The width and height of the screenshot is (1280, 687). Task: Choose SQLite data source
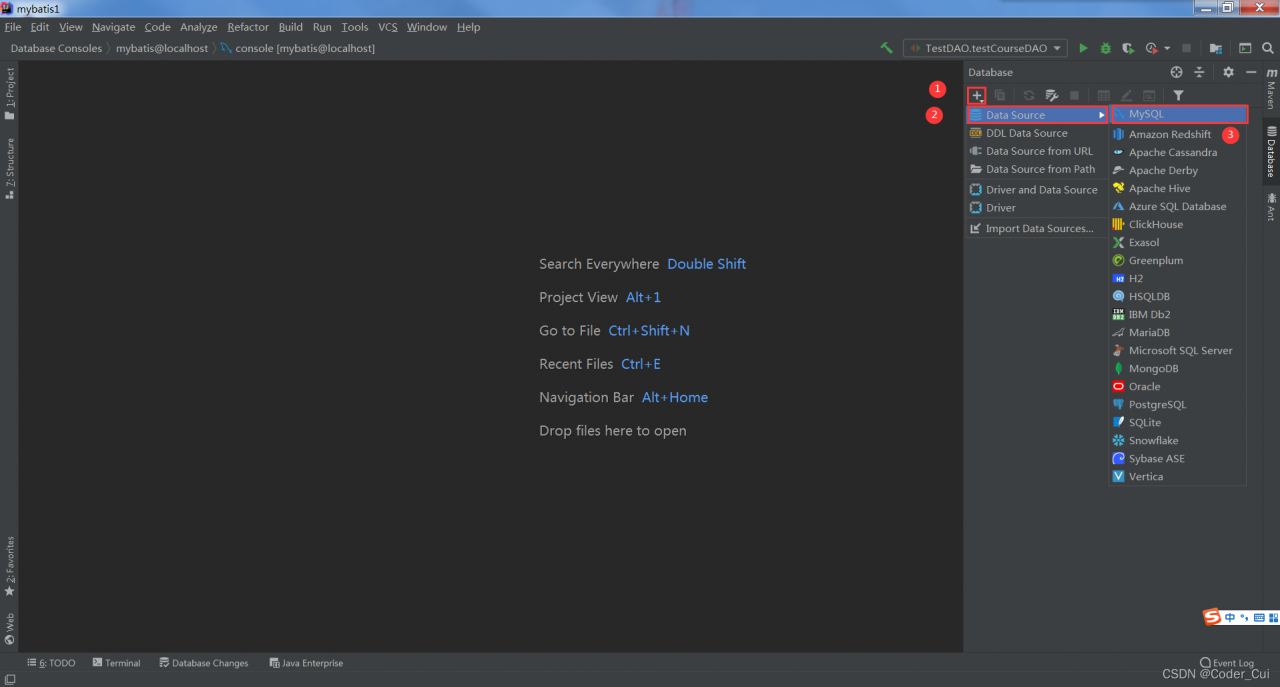(x=1178, y=422)
